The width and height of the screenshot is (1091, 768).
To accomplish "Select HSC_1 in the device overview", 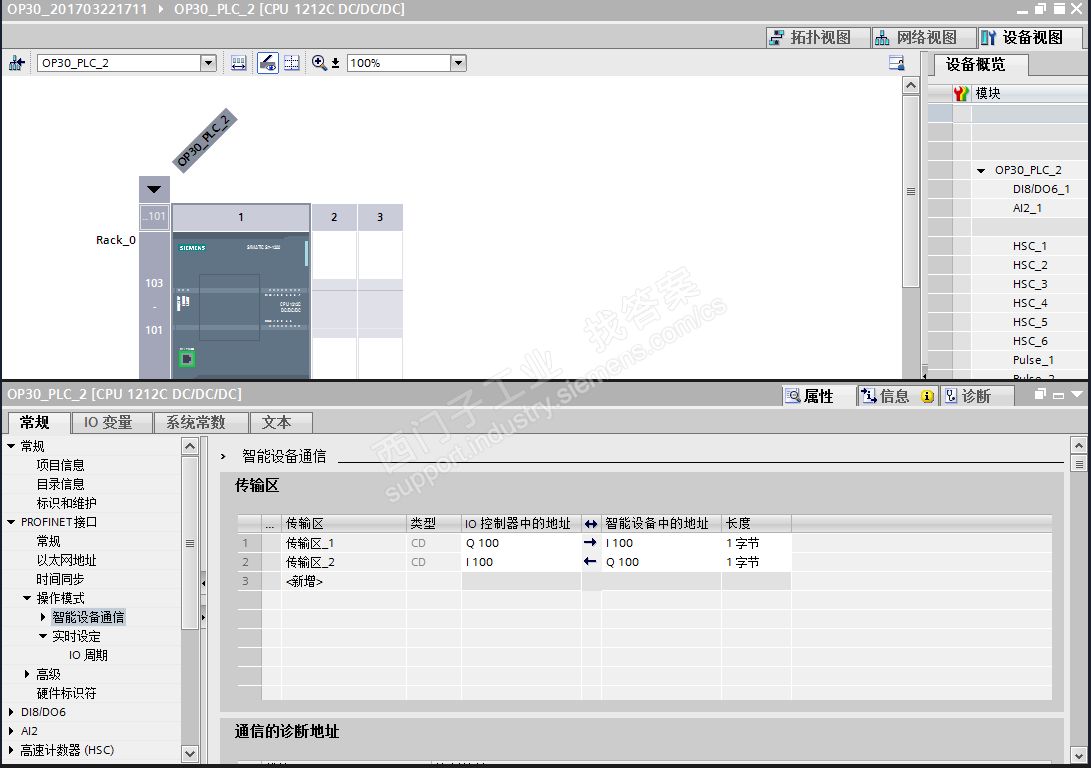I will pos(1030,246).
